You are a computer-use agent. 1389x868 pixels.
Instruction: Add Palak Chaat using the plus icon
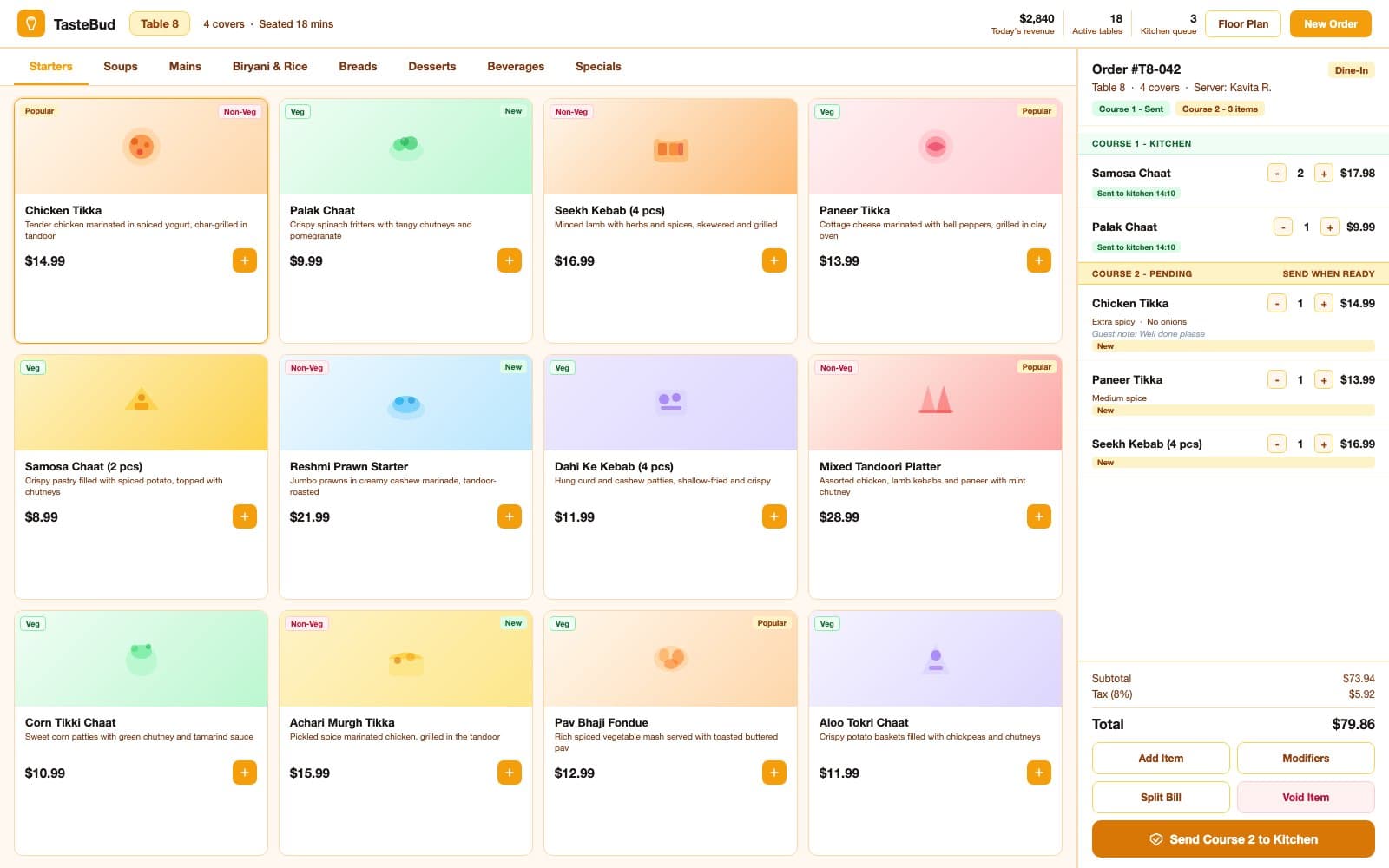(510, 260)
